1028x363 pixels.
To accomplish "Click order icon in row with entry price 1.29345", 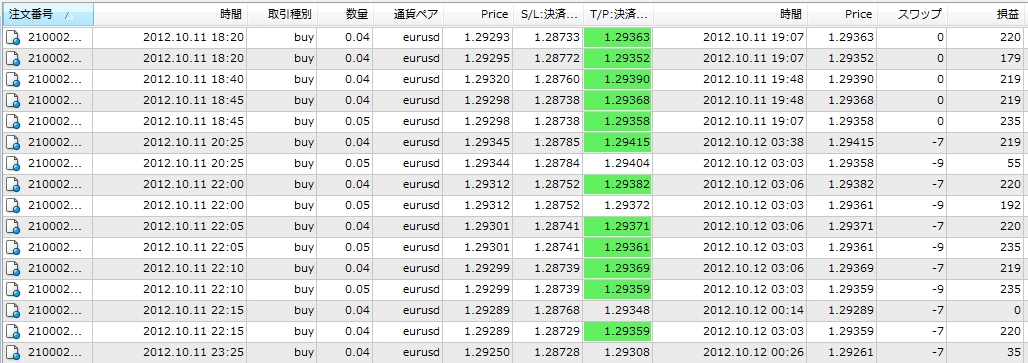I will coord(13,143).
